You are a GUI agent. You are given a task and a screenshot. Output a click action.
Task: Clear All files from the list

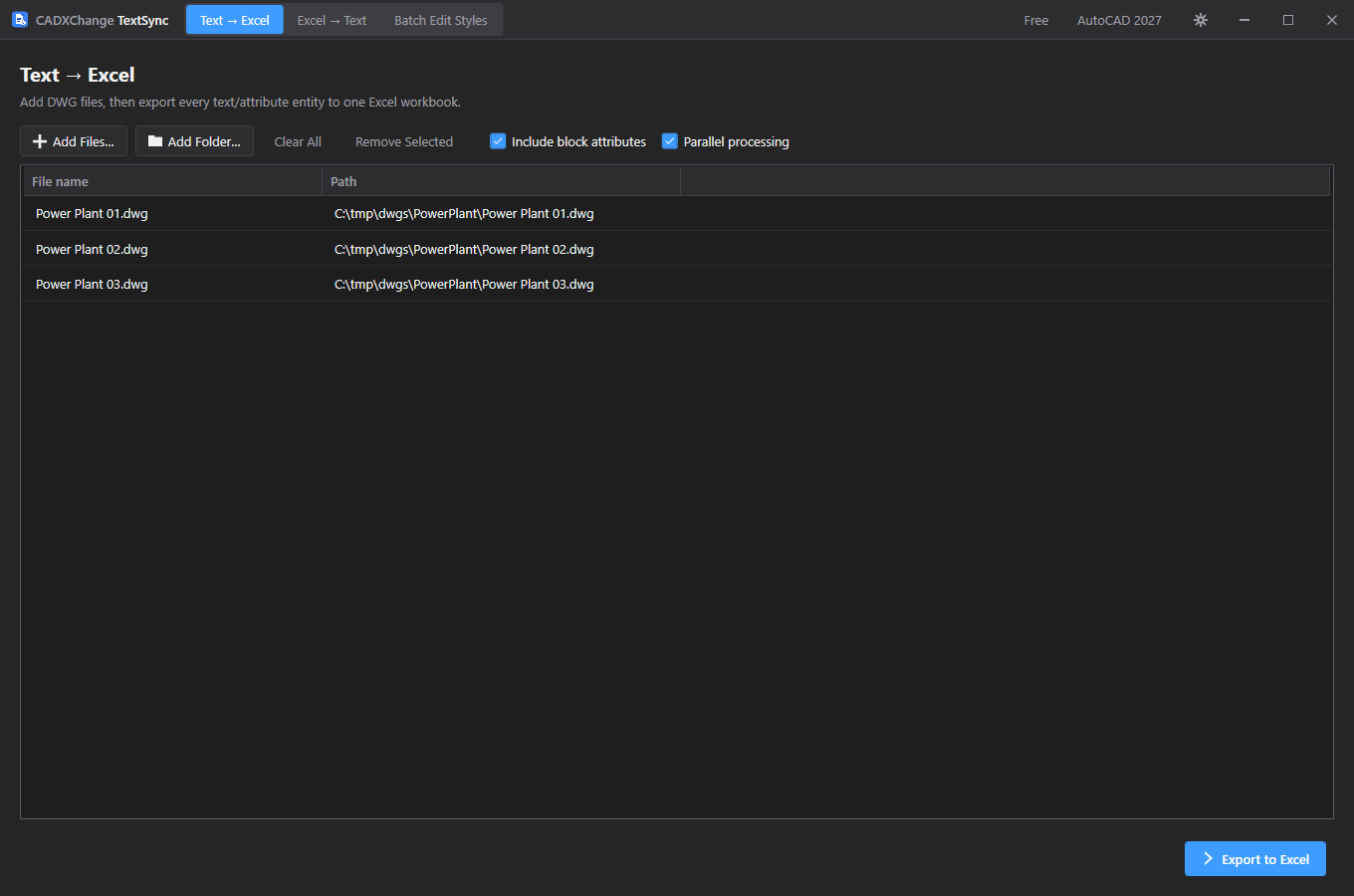click(x=298, y=141)
